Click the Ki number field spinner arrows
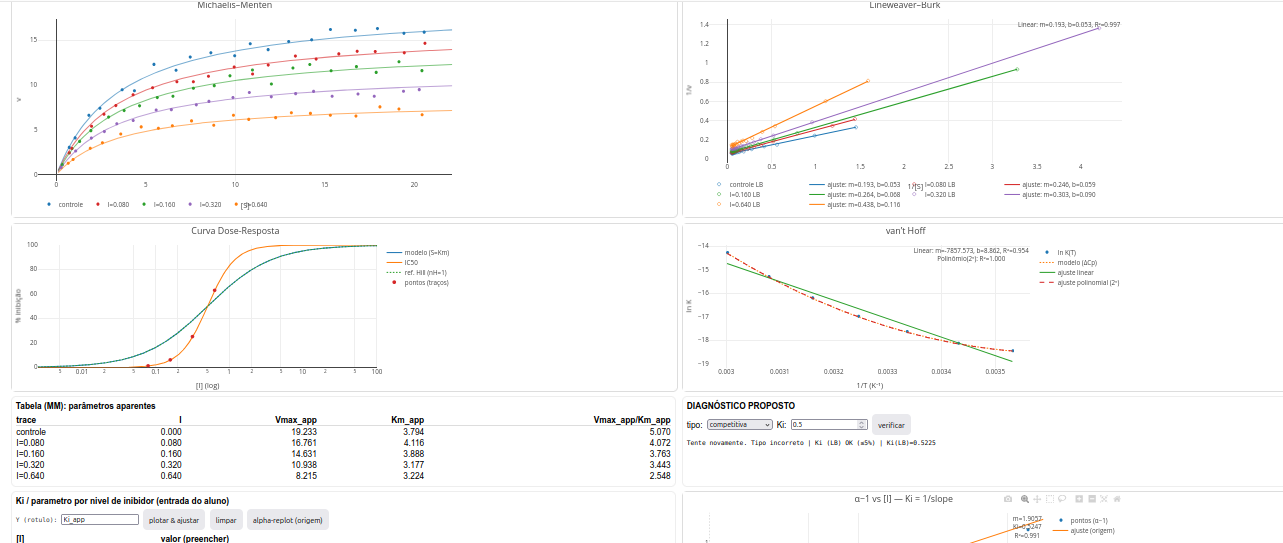This screenshot has height=543, width=1283. click(x=861, y=425)
